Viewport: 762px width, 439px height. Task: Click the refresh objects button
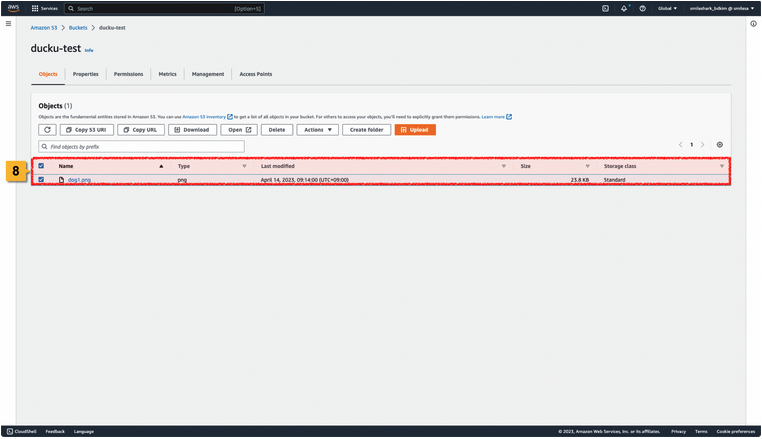(47, 130)
